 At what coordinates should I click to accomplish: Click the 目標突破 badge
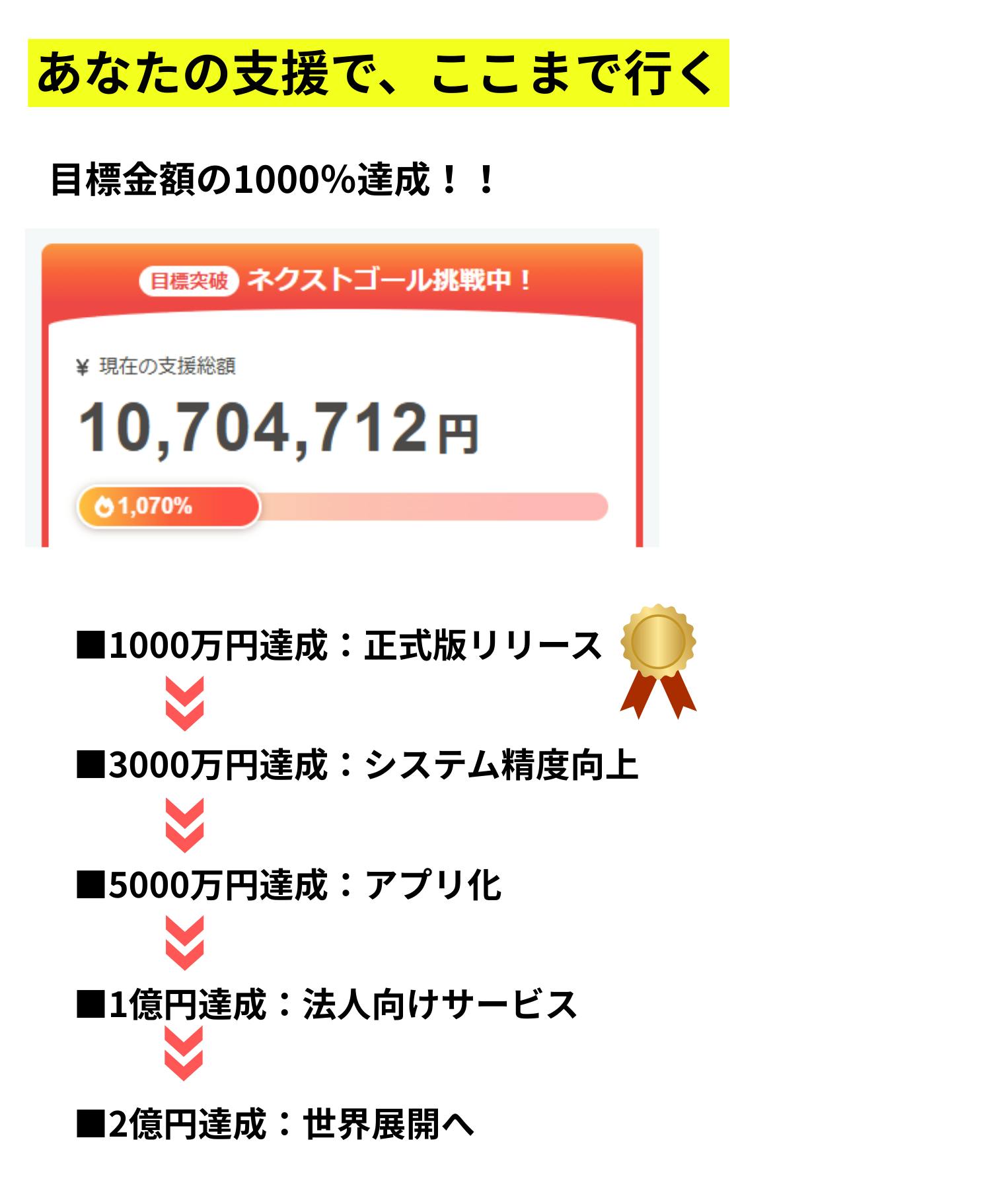point(189,282)
